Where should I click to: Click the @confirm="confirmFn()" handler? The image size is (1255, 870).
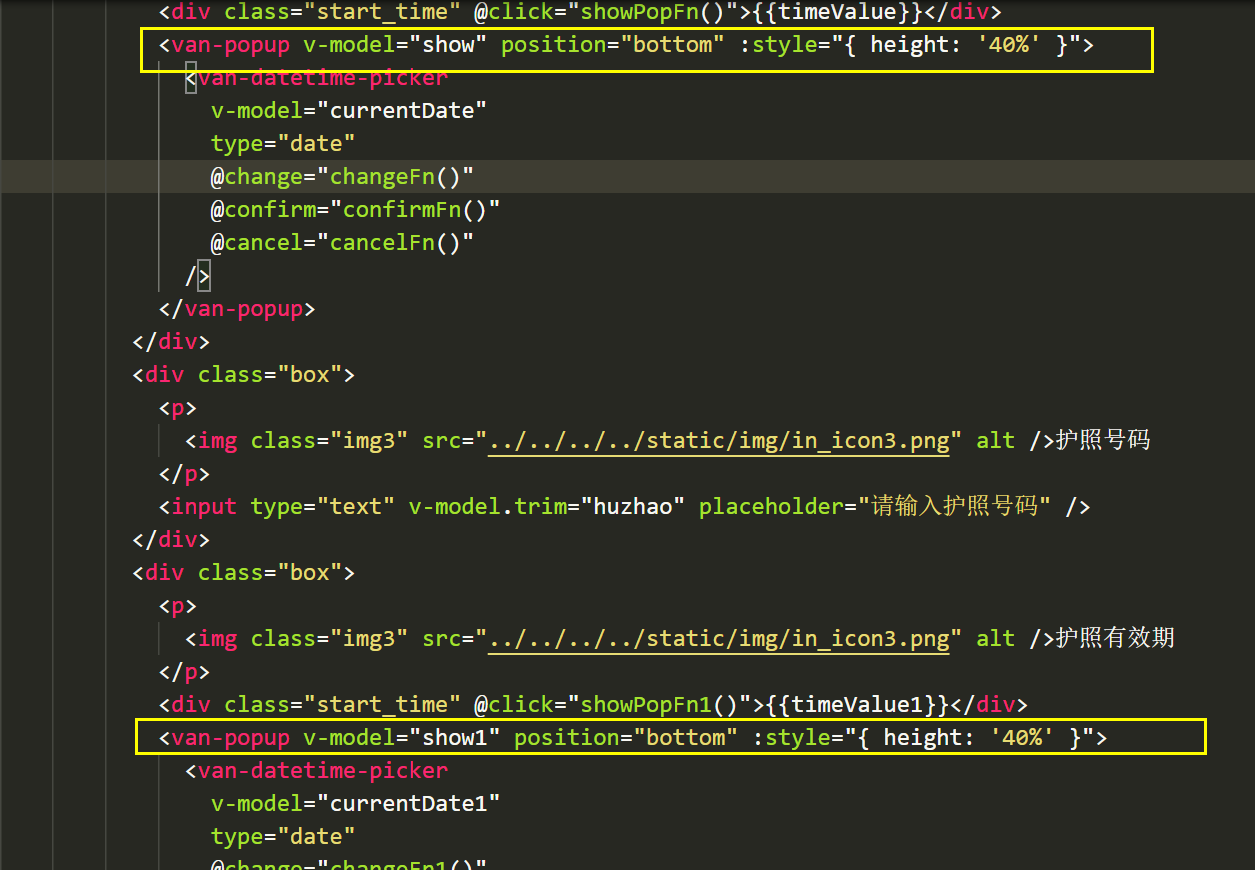352,209
